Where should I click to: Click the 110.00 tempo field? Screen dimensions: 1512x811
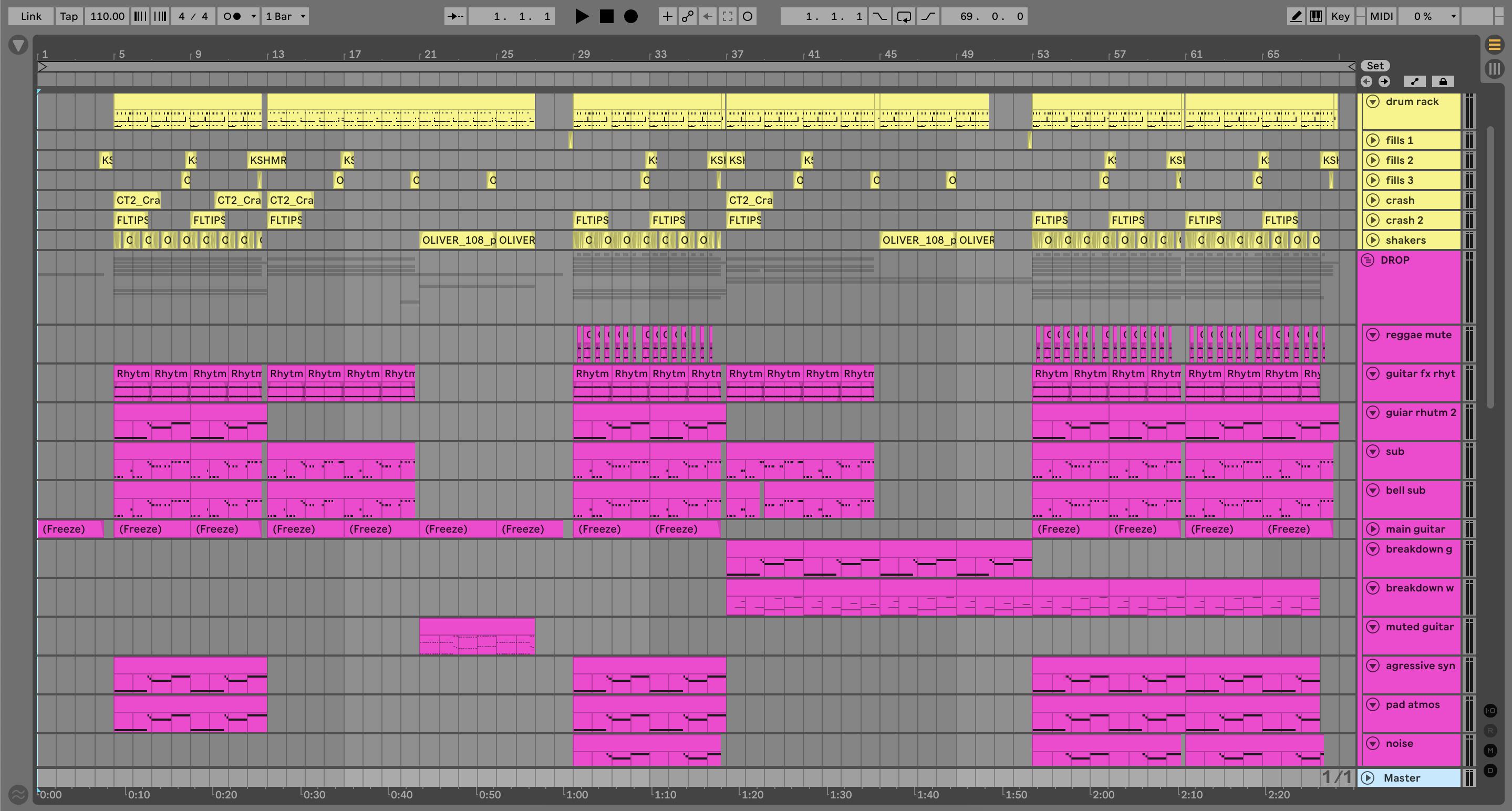tap(107, 16)
